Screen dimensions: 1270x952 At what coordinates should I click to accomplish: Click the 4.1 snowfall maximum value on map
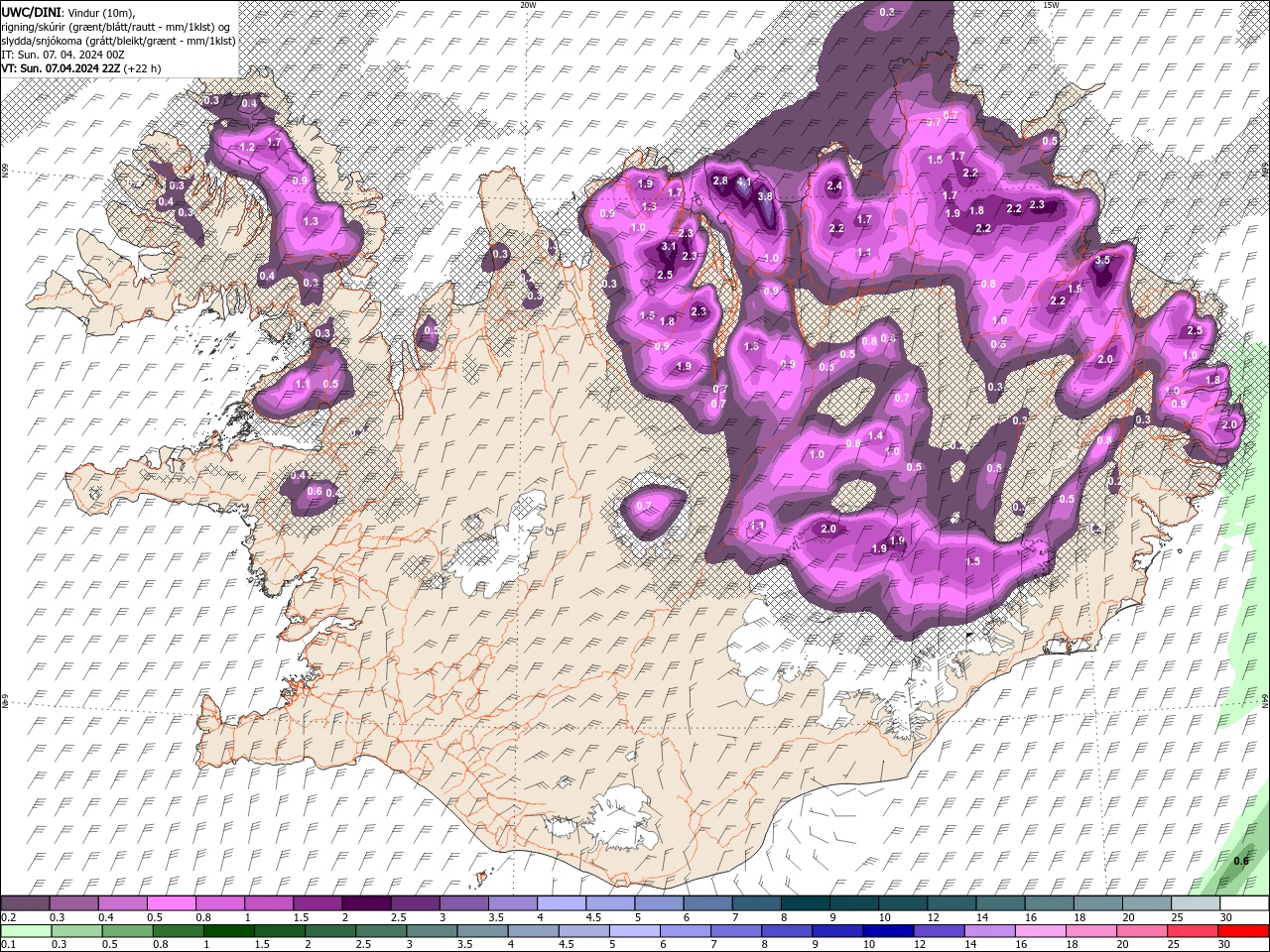point(744,182)
